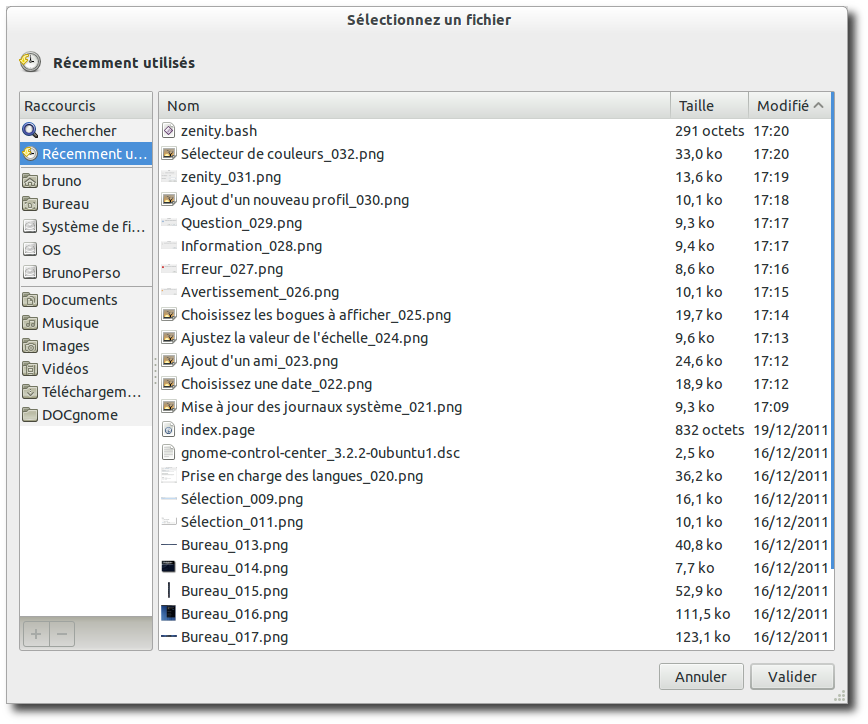Click the Bureau_016.png thumbnail icon
The image size is (868, 724).
[168, 614]
